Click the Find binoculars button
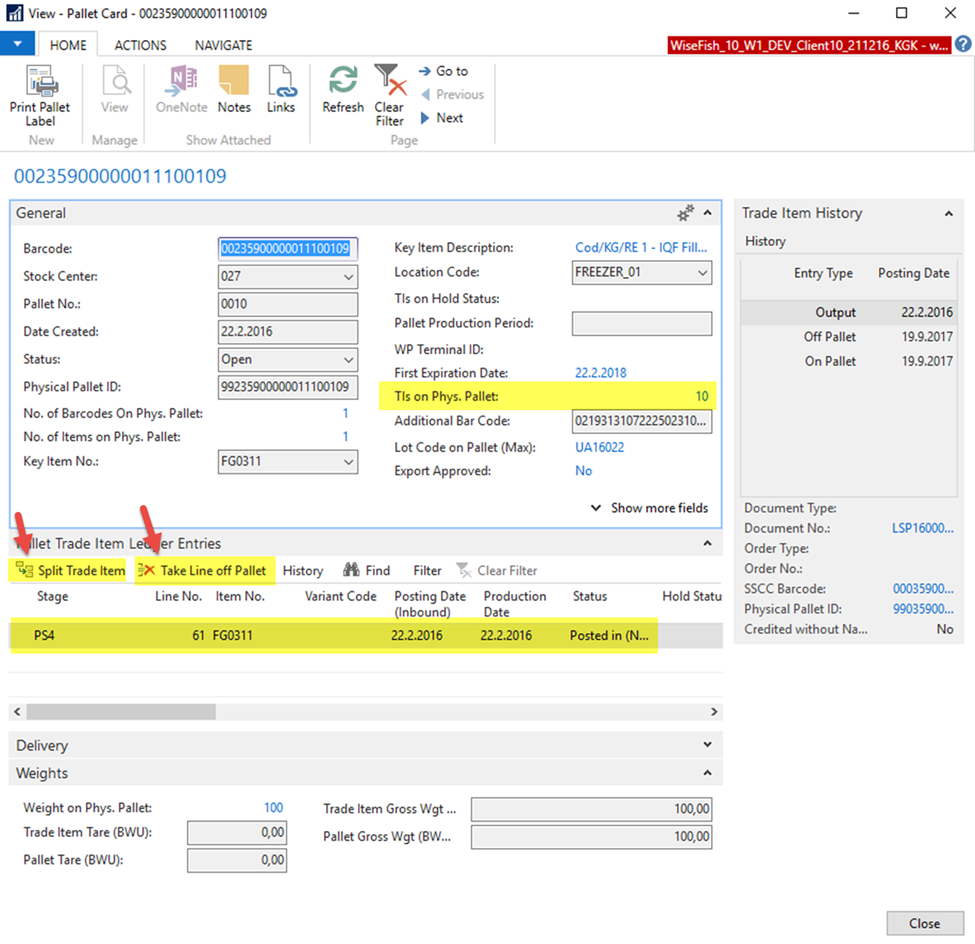The height and width of the screenshot is (944, 975). (x=366, y=570)
